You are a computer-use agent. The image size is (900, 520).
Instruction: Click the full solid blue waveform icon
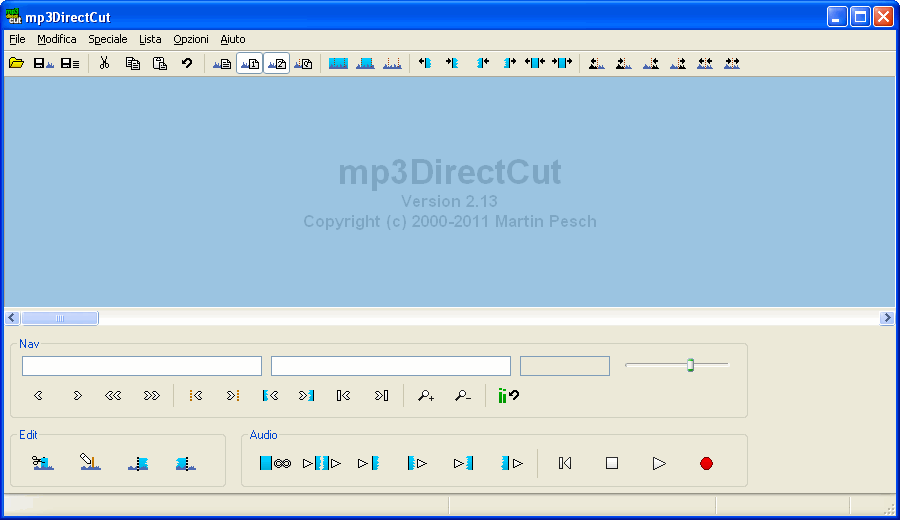pos(338,63)
